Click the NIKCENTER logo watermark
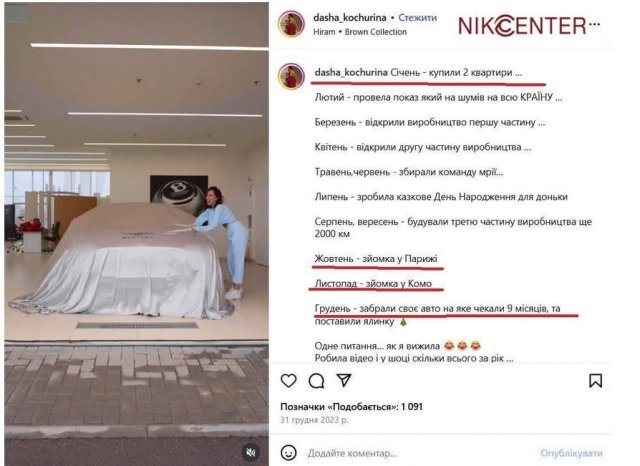This screenshot has height=466, width=640. point(522,25)
